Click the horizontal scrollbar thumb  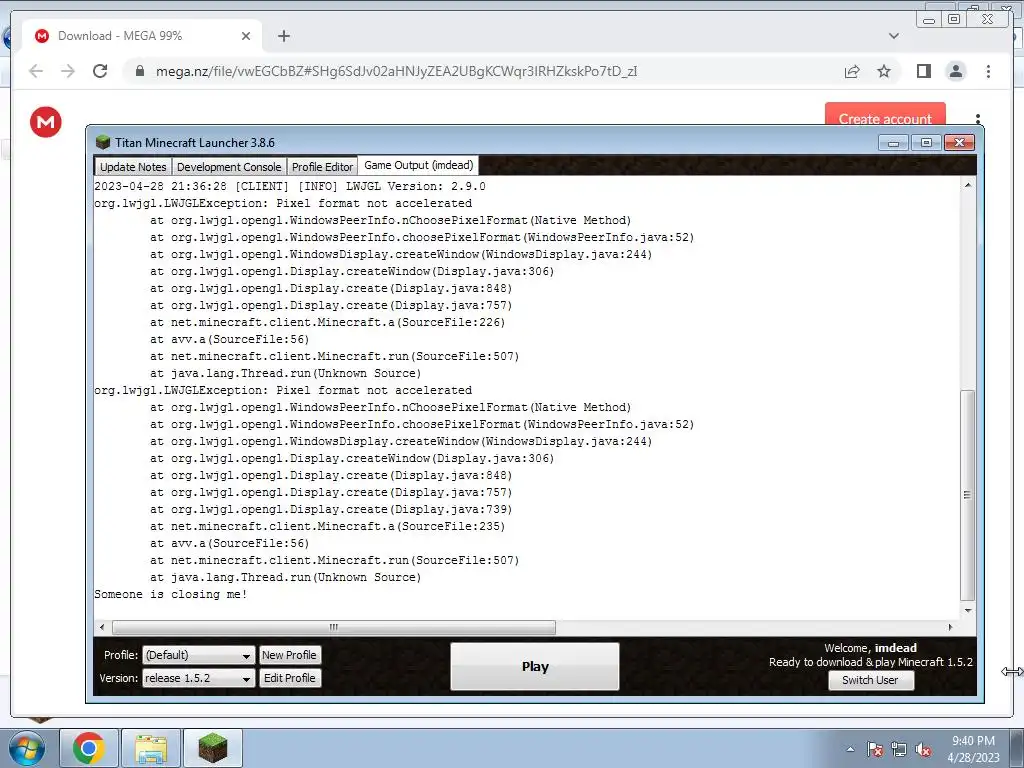point(334,628)
